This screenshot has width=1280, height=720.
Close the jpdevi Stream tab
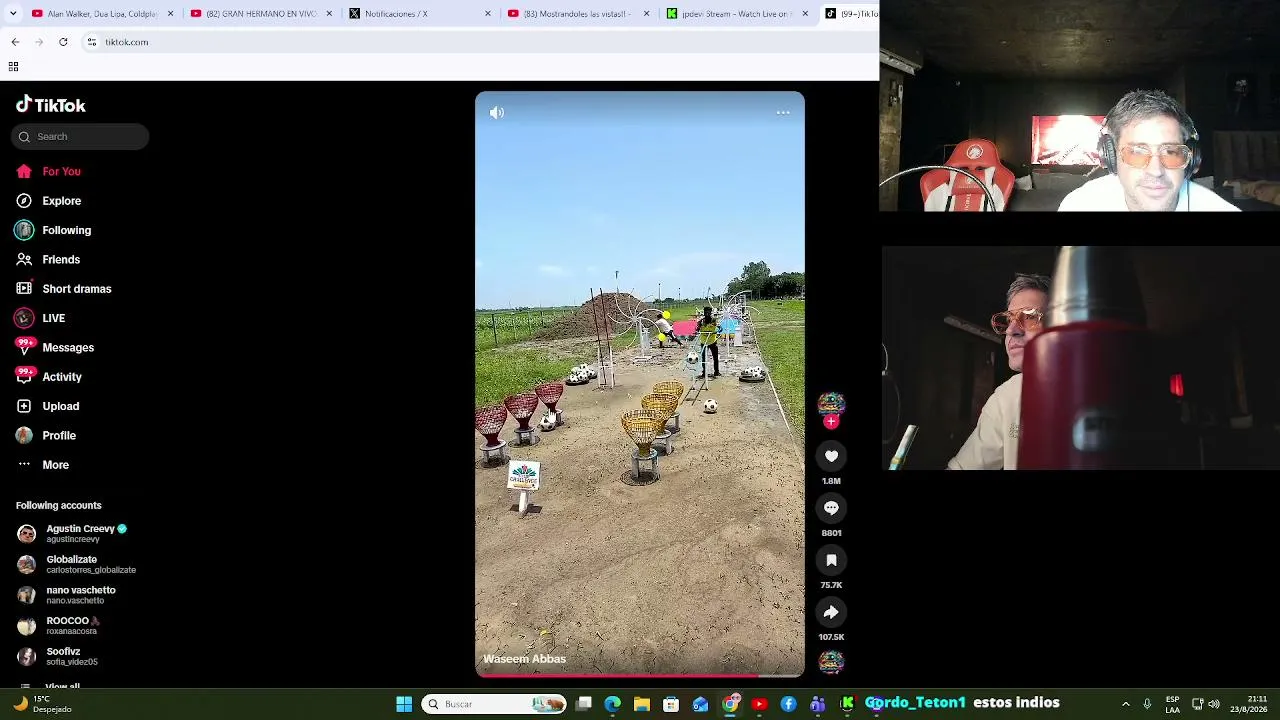pos(805,14)
